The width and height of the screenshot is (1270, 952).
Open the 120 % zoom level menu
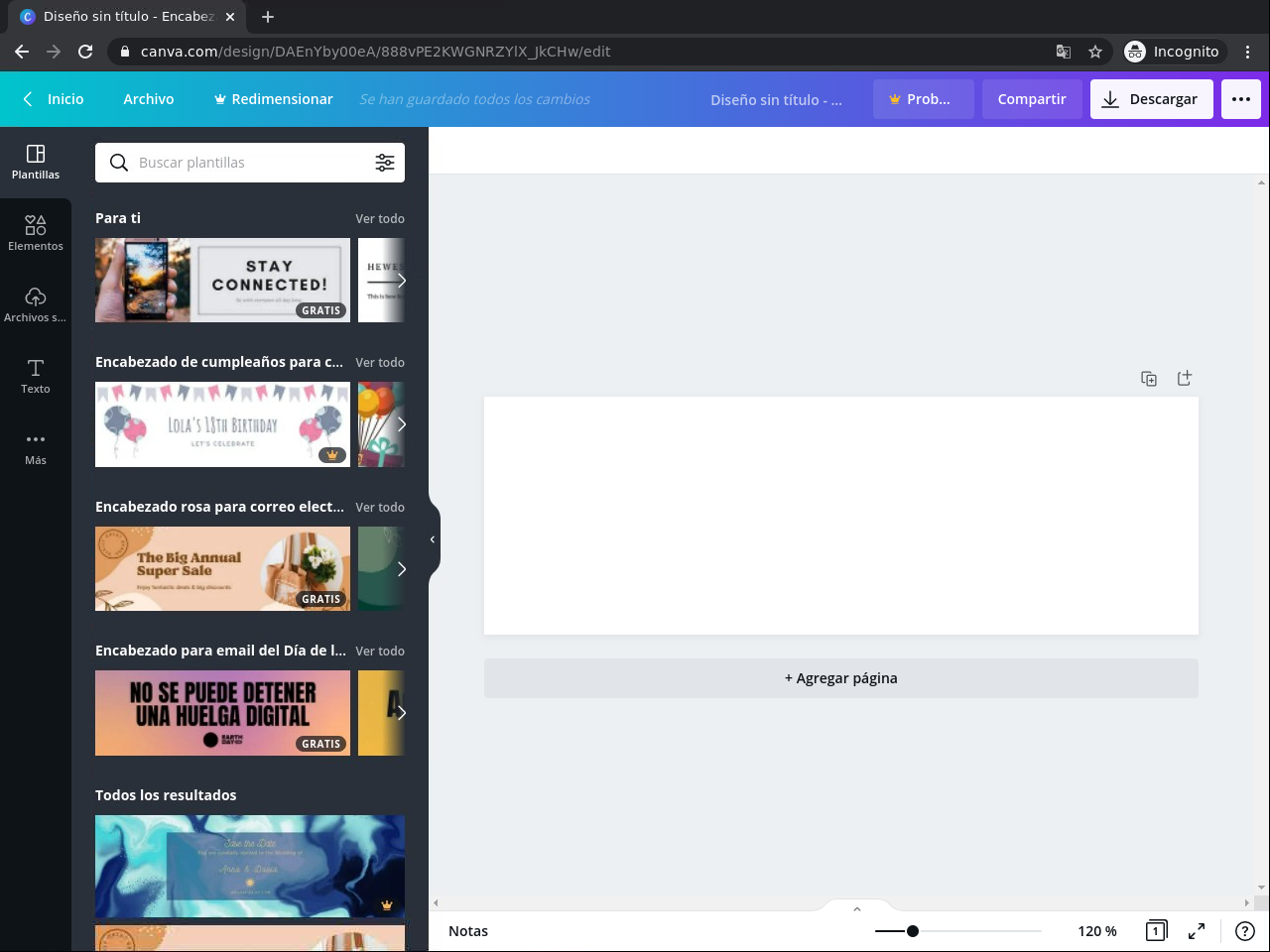point(1097,931)
